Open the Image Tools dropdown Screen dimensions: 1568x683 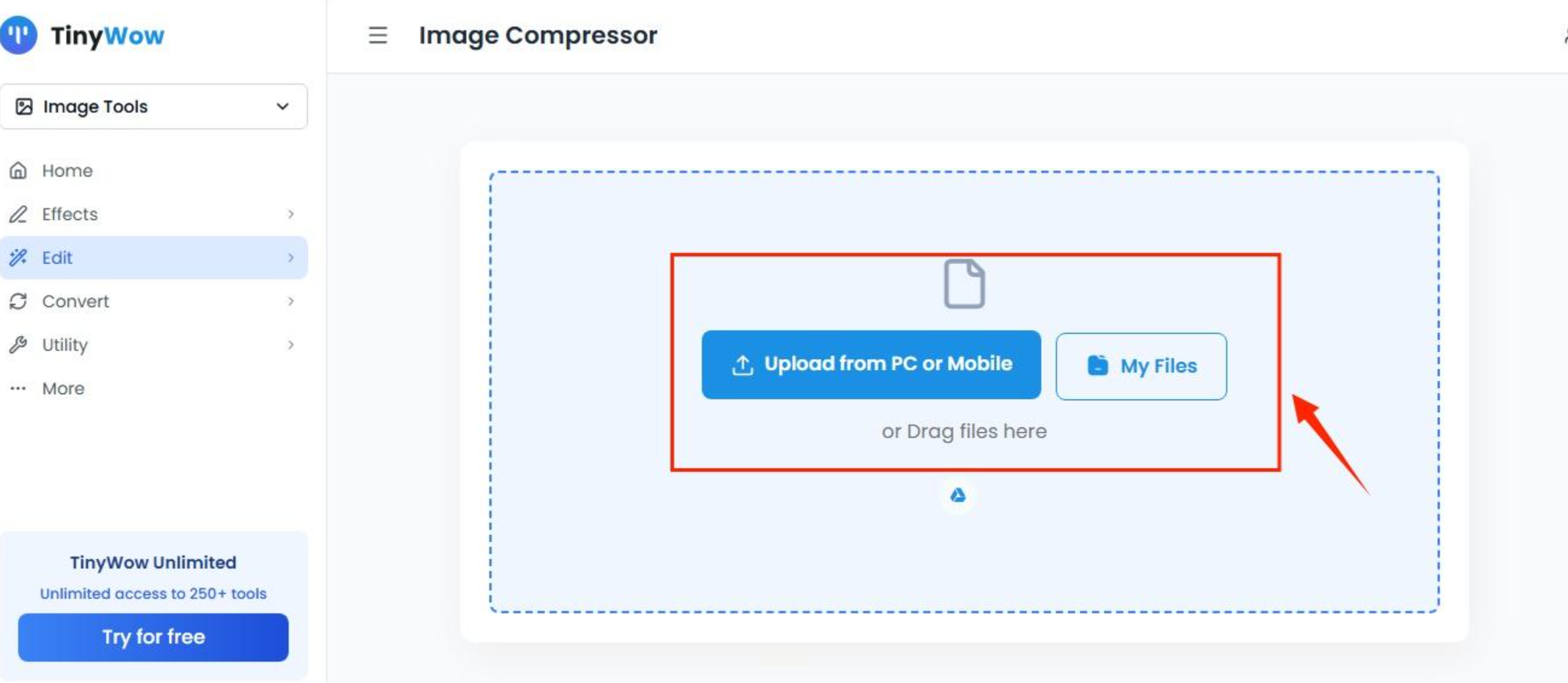click(x=153, y=106)
